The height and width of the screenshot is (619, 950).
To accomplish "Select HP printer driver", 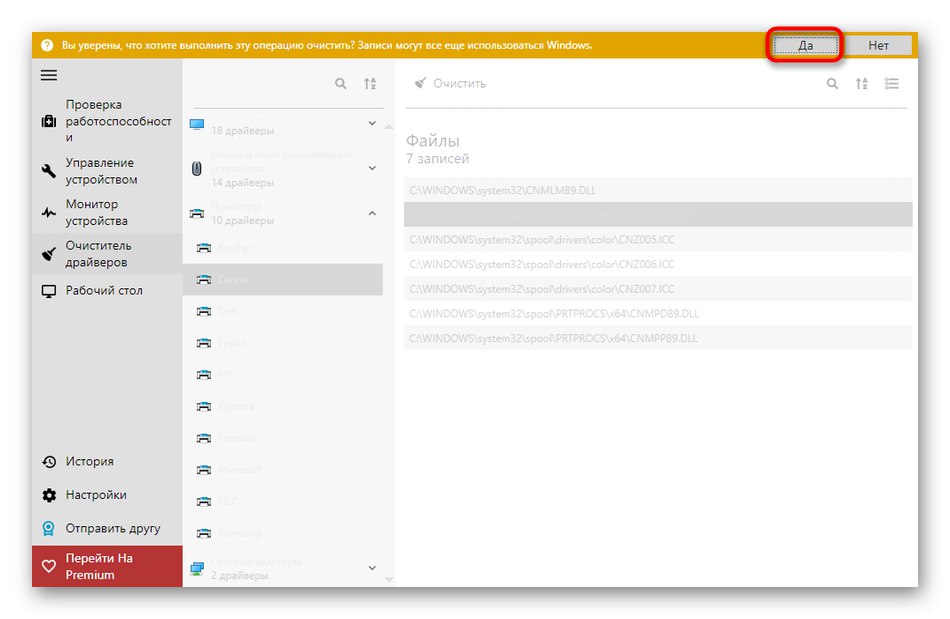I will tap(283, 375).
